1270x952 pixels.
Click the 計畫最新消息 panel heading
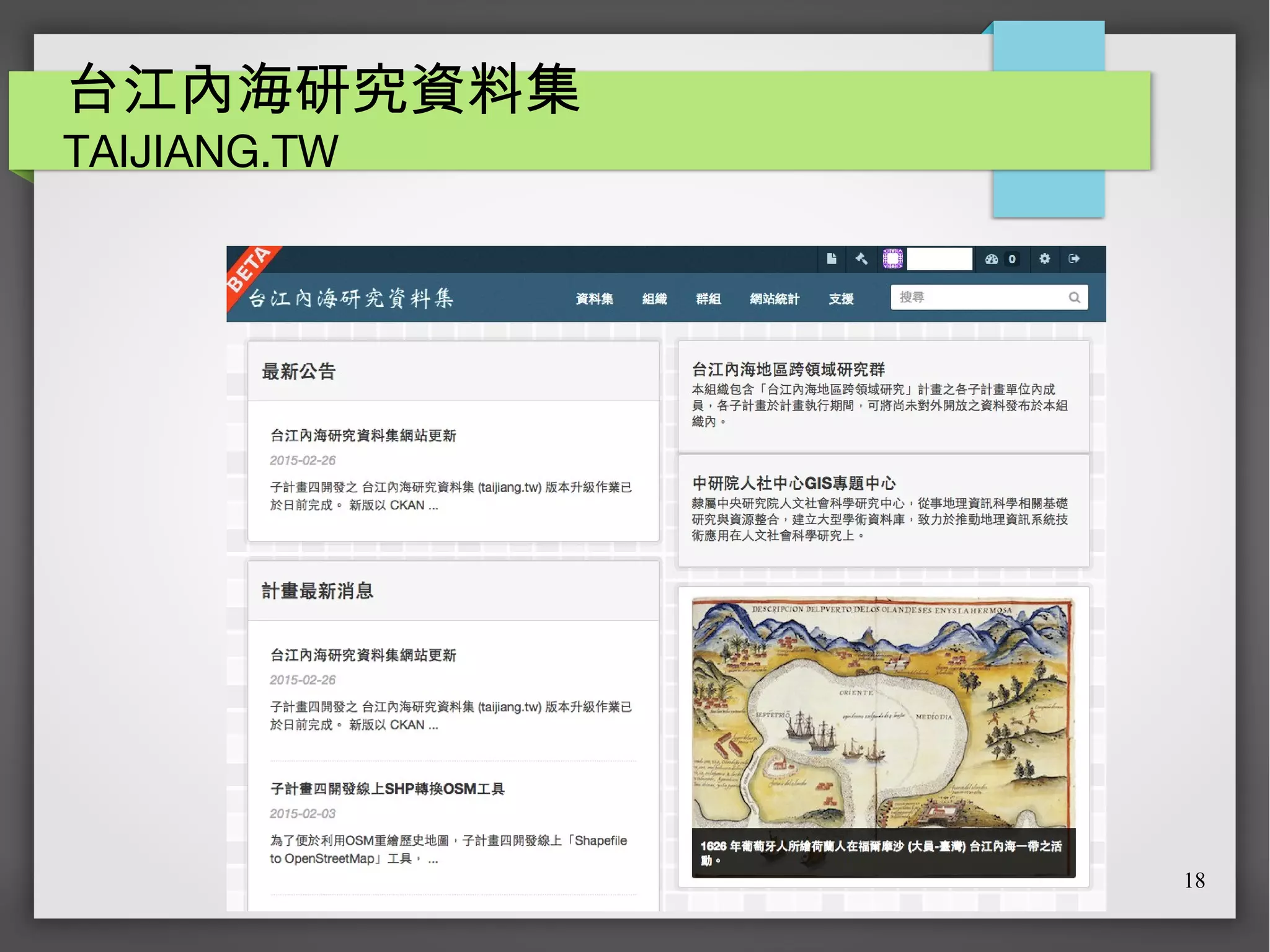tap(317, 591)
